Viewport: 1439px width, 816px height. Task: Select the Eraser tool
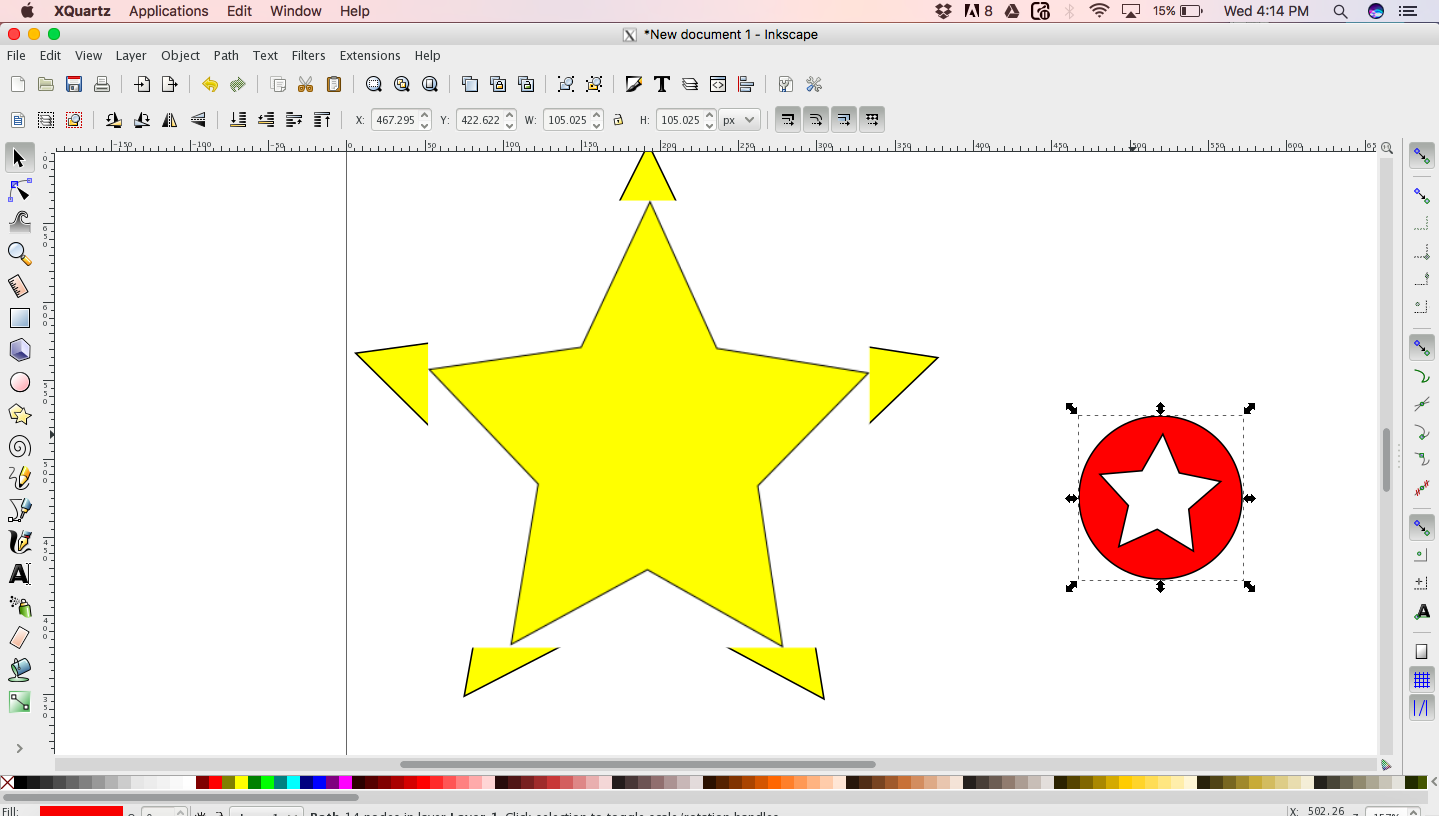click(x=19, y=638)
